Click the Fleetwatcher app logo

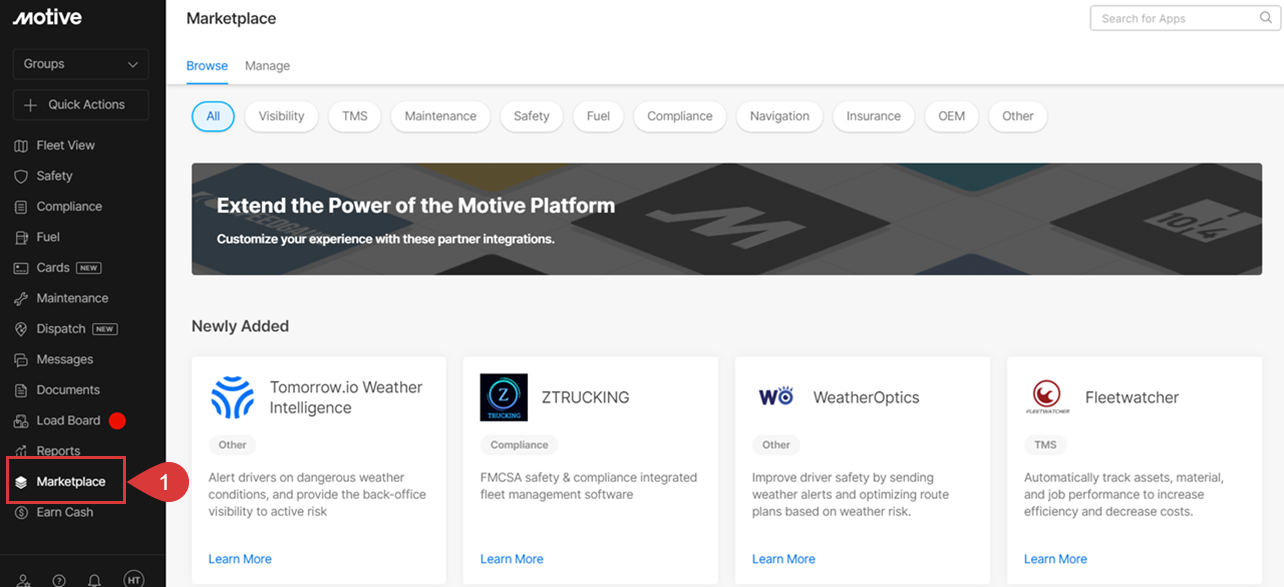click(1048, 397)
